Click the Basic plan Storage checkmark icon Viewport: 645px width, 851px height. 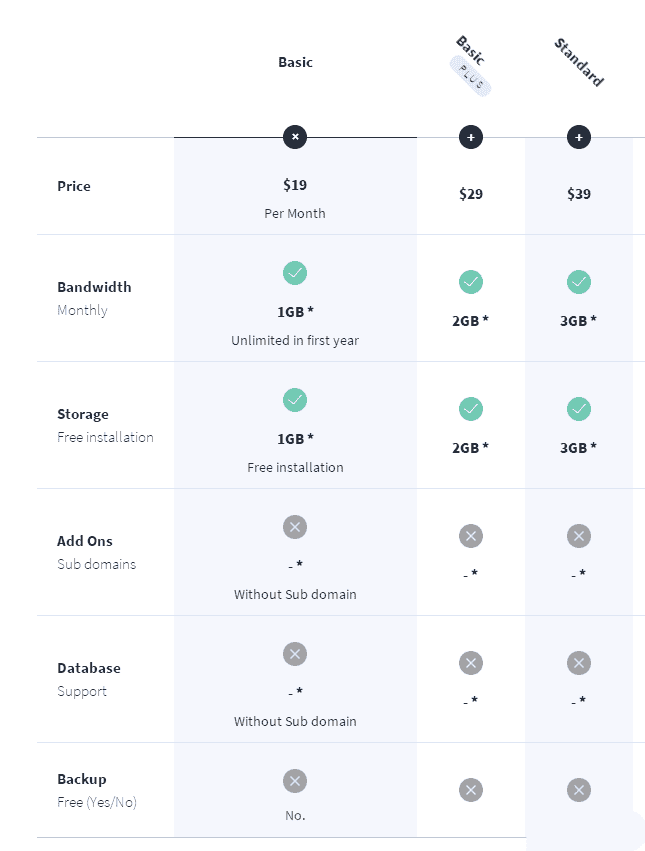(x=295, y=400)
